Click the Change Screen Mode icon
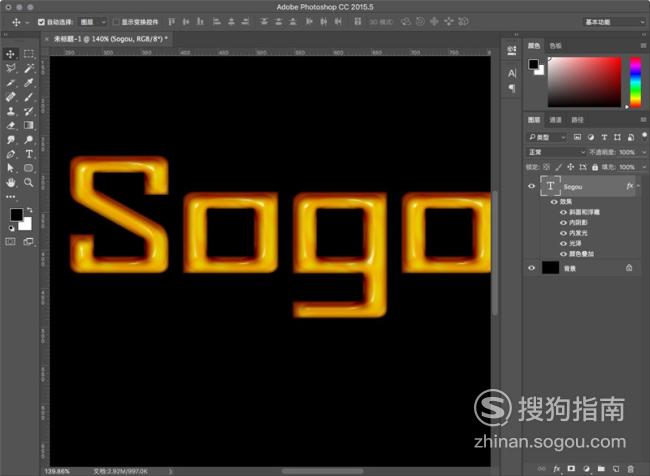 click(x=29, y=242)
